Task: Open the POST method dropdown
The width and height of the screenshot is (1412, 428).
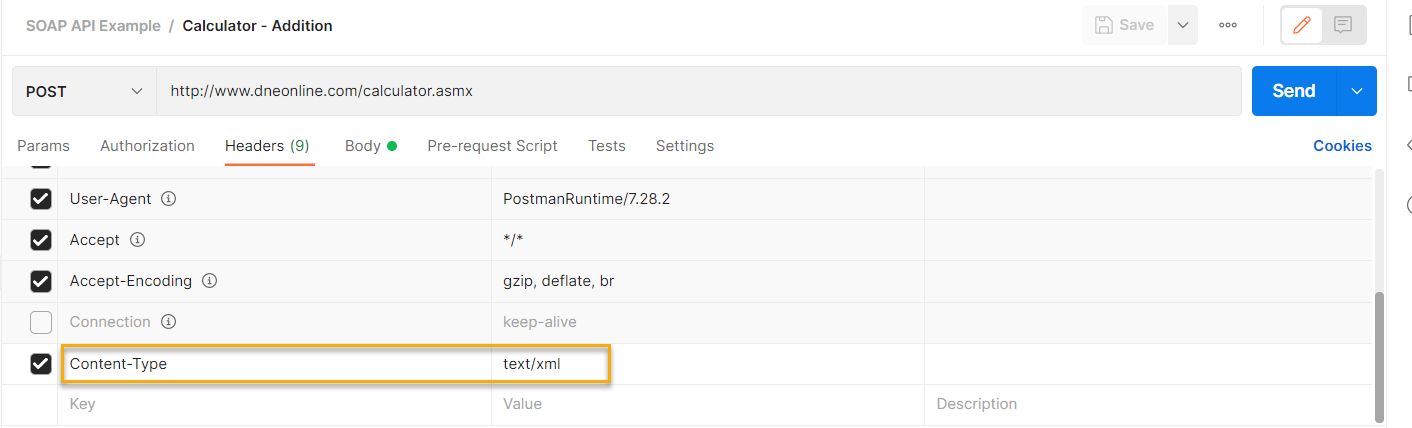Action: (84, 91)
